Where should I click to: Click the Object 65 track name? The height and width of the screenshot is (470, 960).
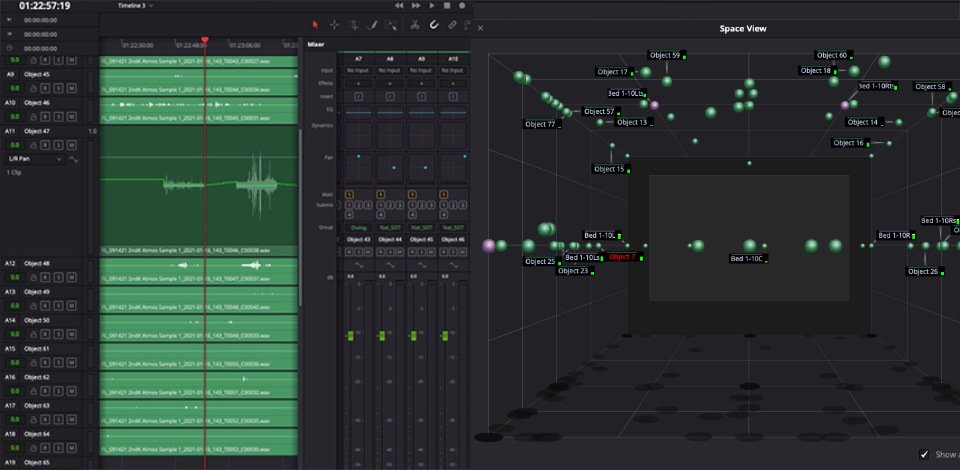37,463
